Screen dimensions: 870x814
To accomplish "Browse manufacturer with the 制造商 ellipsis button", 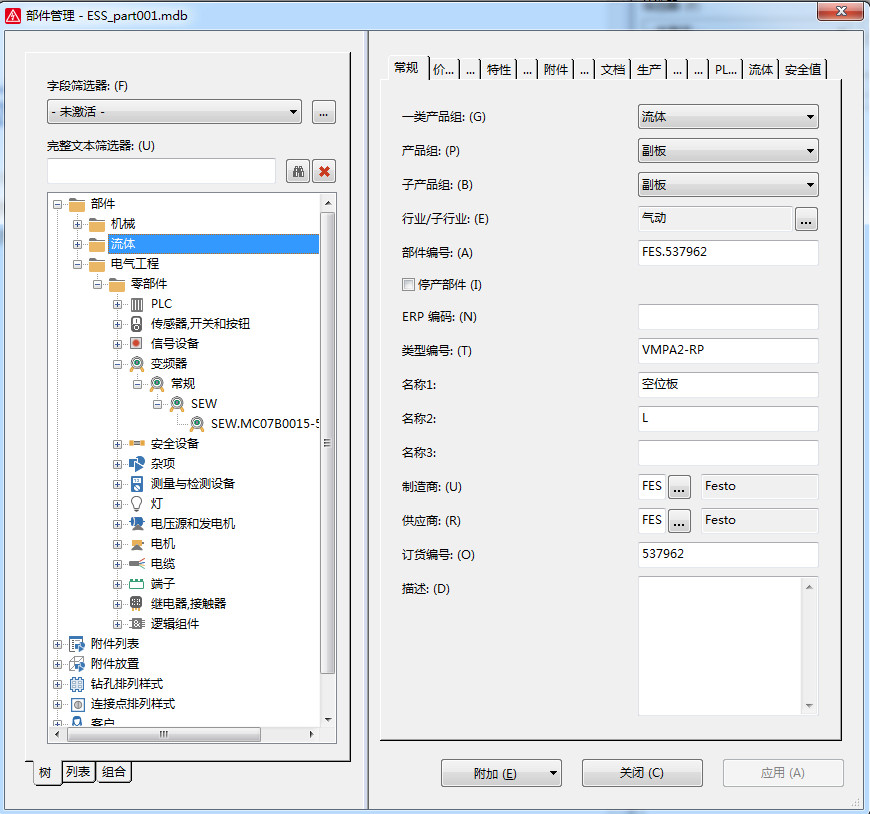I will click(680, 487).
